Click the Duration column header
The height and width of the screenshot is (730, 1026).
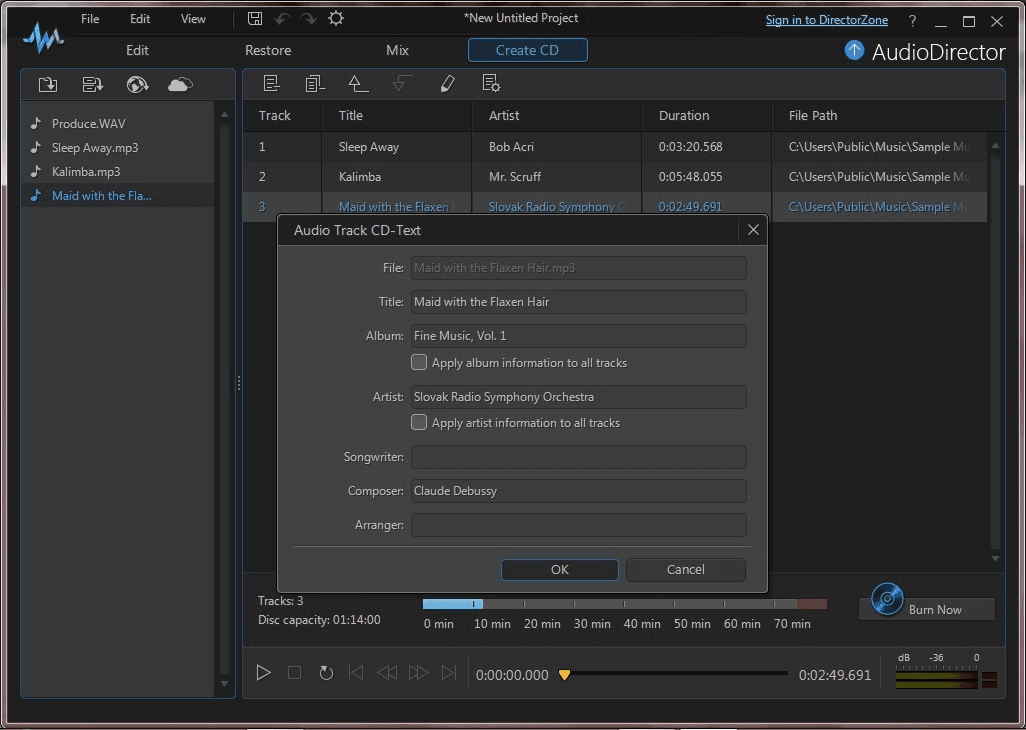707,116
